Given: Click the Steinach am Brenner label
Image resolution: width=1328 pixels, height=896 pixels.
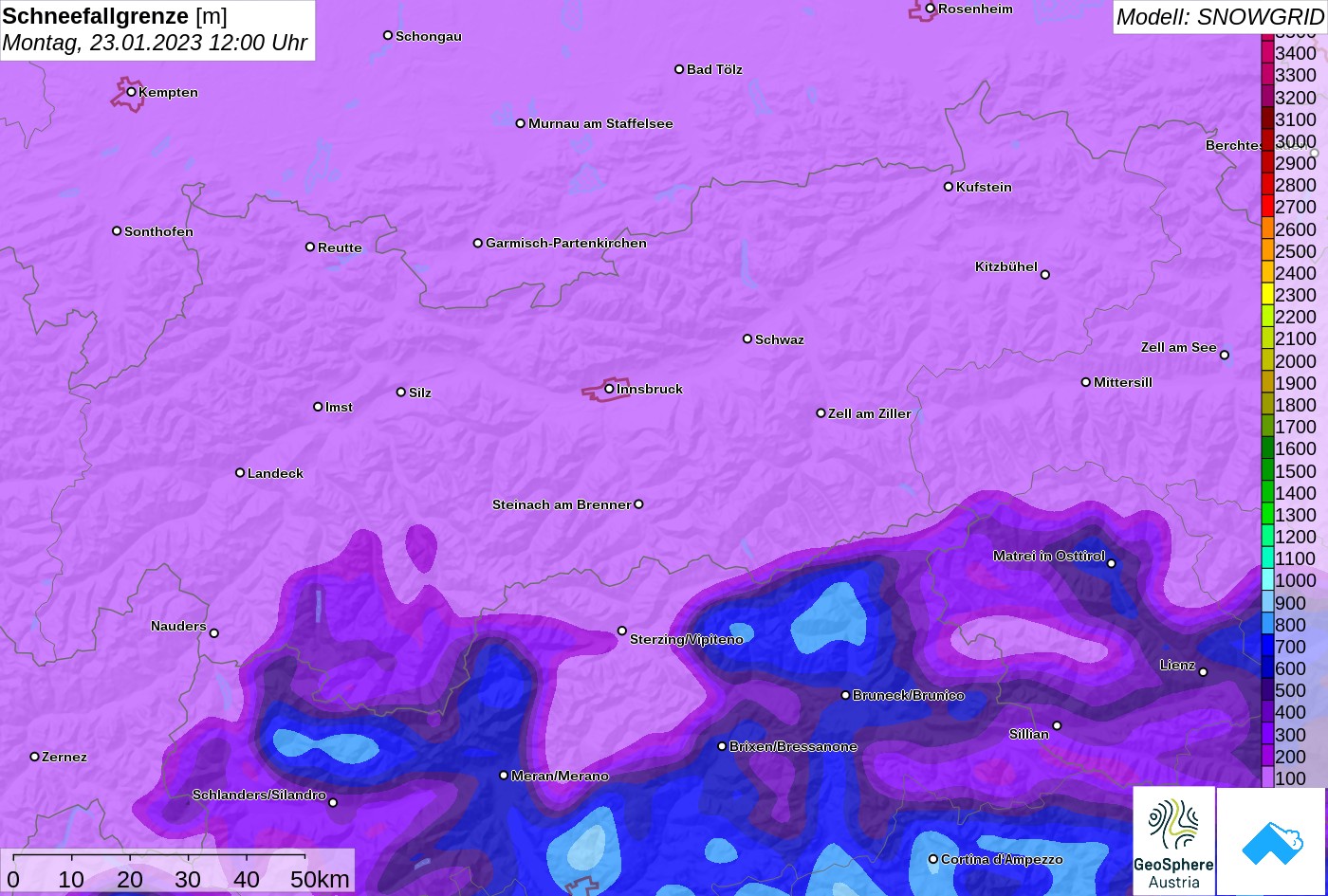Looking at the screenshot, I should point(562,504).
